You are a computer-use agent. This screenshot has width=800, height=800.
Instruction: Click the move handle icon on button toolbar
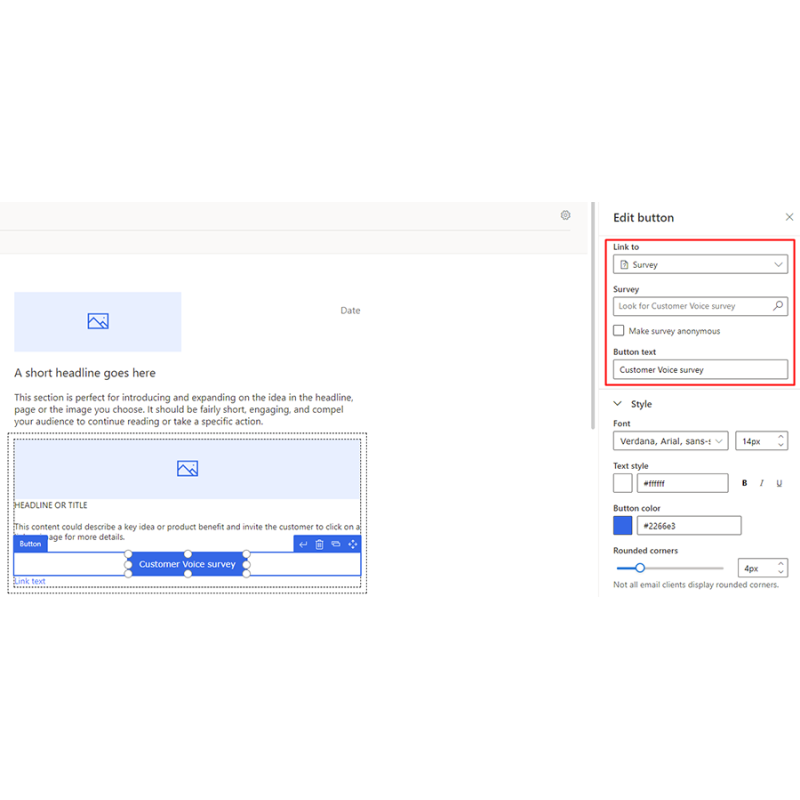353,544
